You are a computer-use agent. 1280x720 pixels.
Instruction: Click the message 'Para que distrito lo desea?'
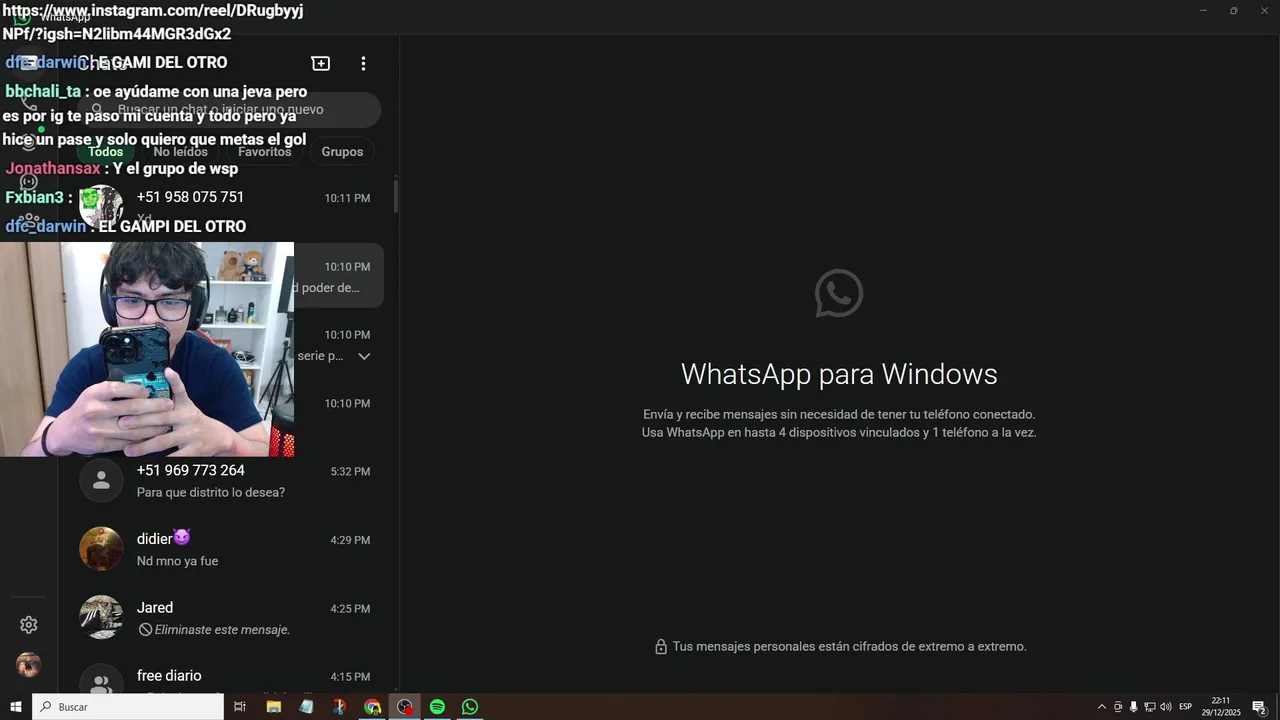coord(211,492)
